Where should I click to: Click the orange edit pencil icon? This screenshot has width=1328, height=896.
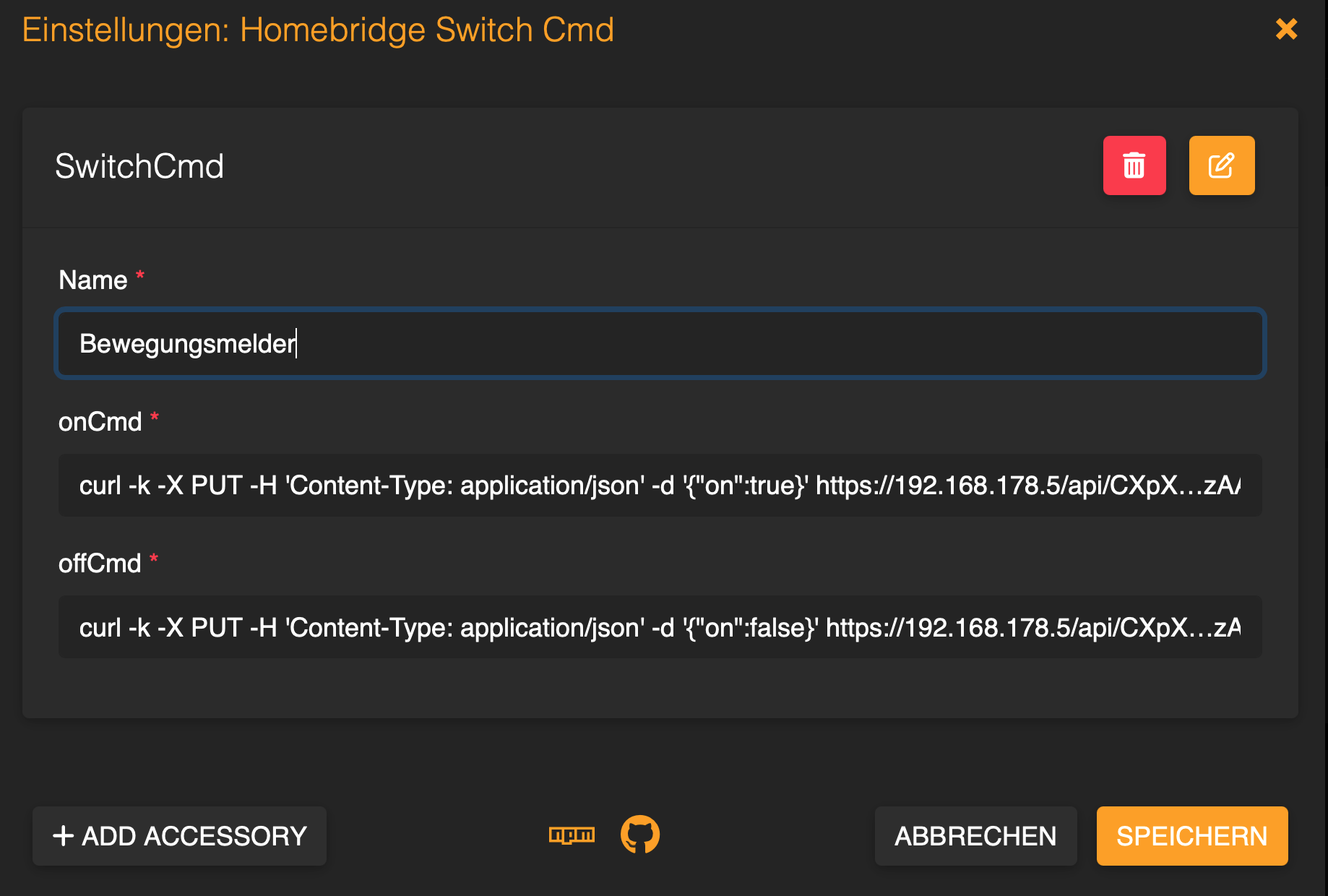click(x=1221, y=165)
